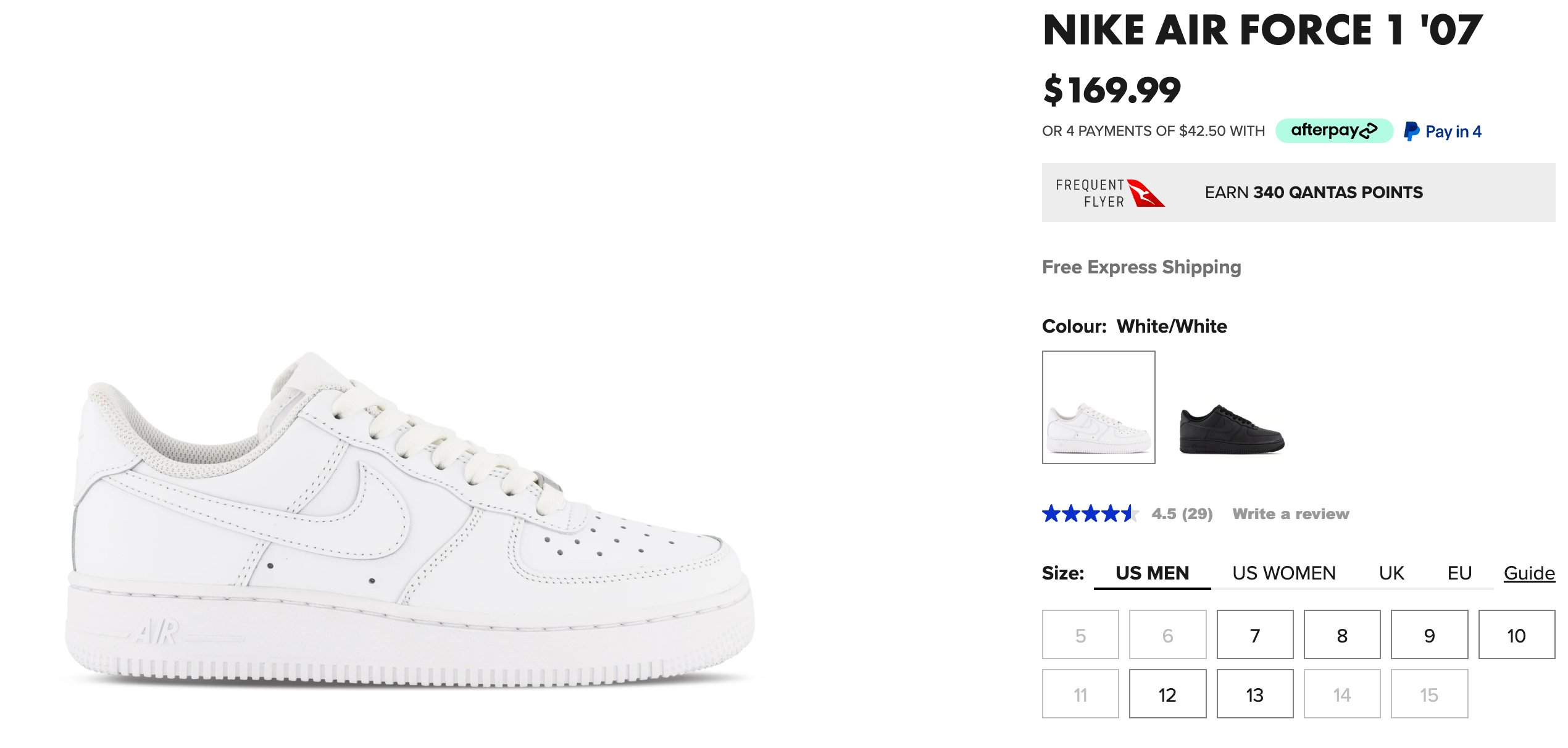Screen dimensions: 1568x748
Task: Open the Write a review link
Action: 1290,514
